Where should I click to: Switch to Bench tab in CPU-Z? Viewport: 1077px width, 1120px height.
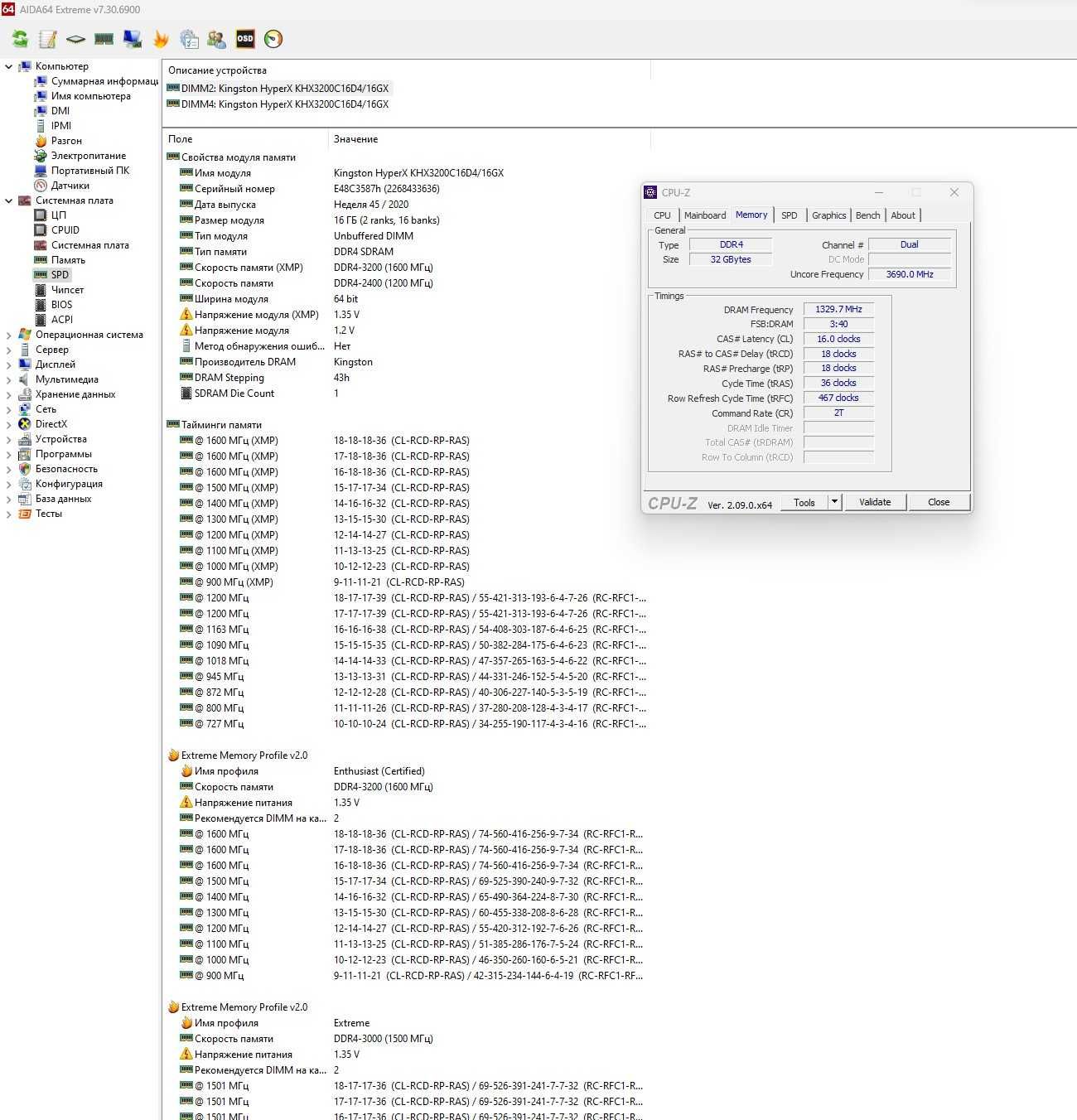(868, 215)
